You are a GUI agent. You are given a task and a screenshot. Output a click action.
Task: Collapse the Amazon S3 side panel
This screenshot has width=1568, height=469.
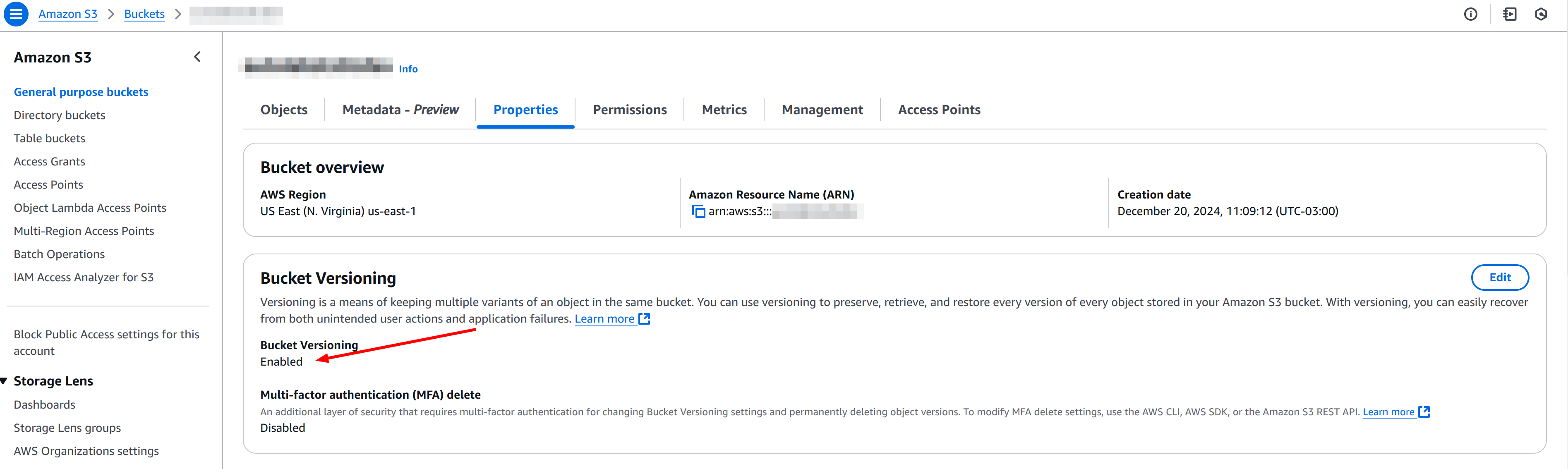(x=197, y=57)
